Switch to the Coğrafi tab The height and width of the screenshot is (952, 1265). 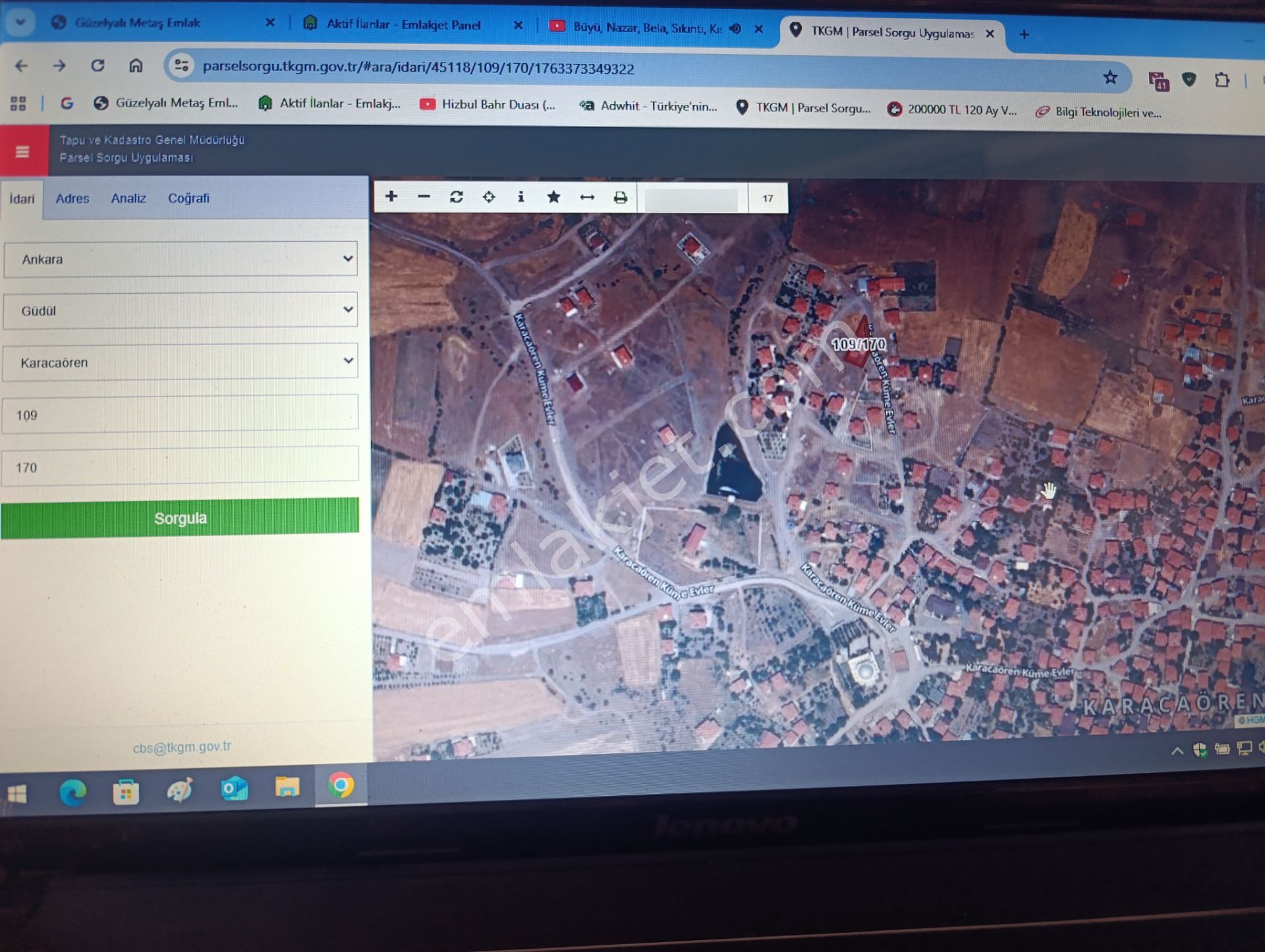188,198
